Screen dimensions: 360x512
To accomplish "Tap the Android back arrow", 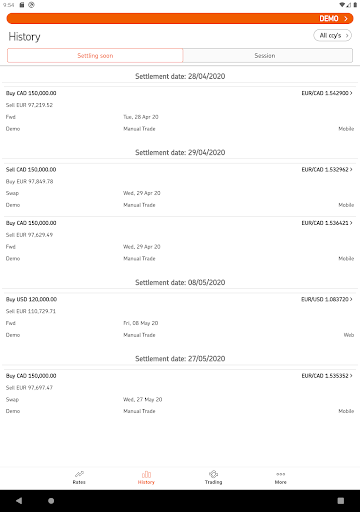I will (19, 501).
